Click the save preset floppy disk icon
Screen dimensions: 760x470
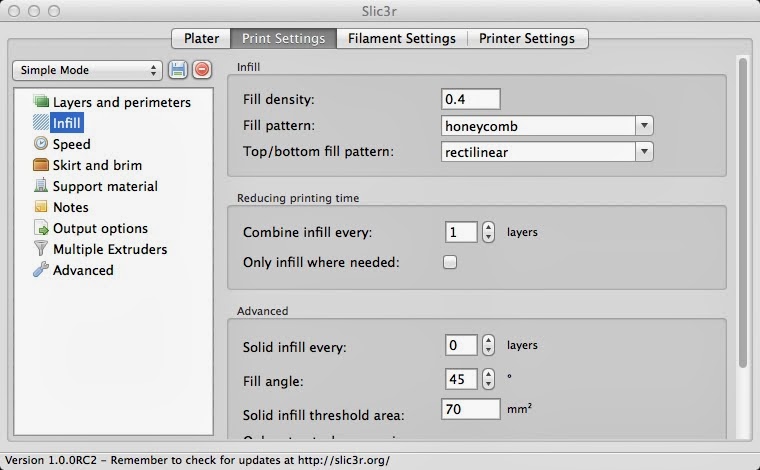[x=178, y=70]
